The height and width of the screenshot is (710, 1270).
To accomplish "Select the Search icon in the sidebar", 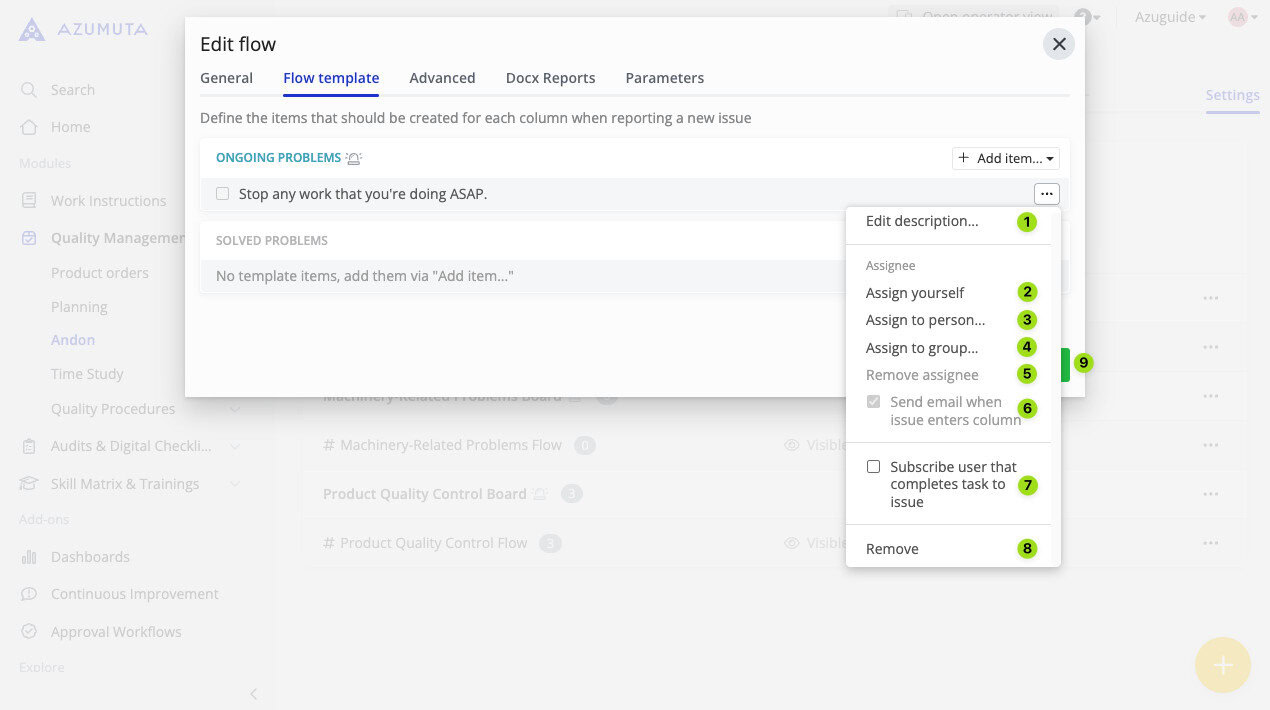I will pos(28,89).
